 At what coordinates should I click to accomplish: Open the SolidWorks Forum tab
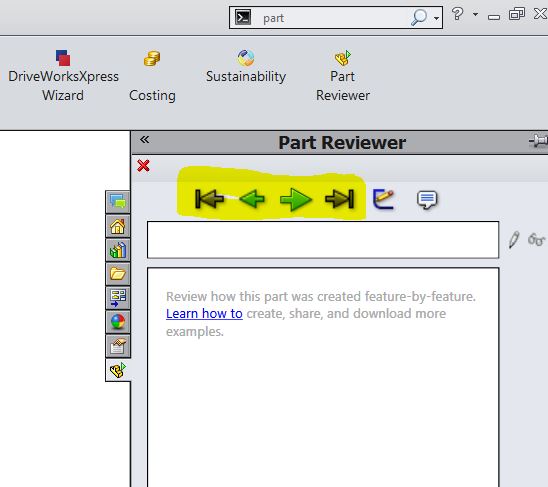pos(118,202)
